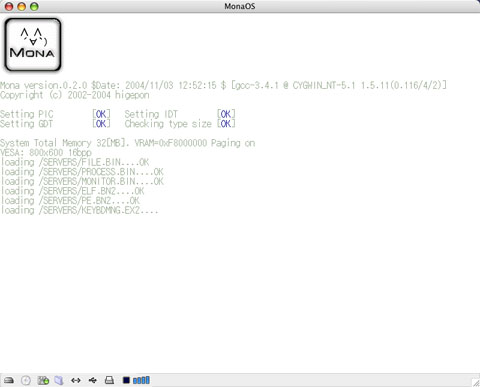Viewport: 480px width, 387px height.
Task: Click 'Setting GDT' text
Action: (26, 124)
